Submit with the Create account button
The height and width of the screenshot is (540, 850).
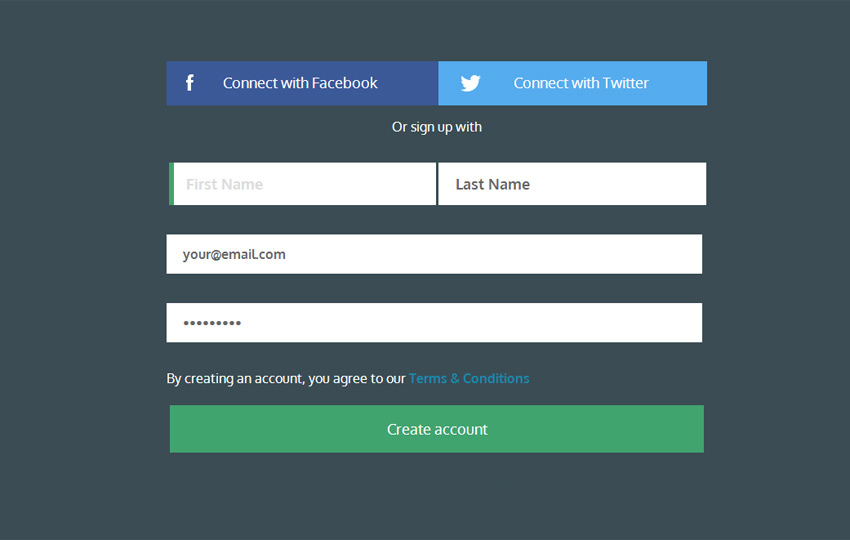[x=436, y=429]
